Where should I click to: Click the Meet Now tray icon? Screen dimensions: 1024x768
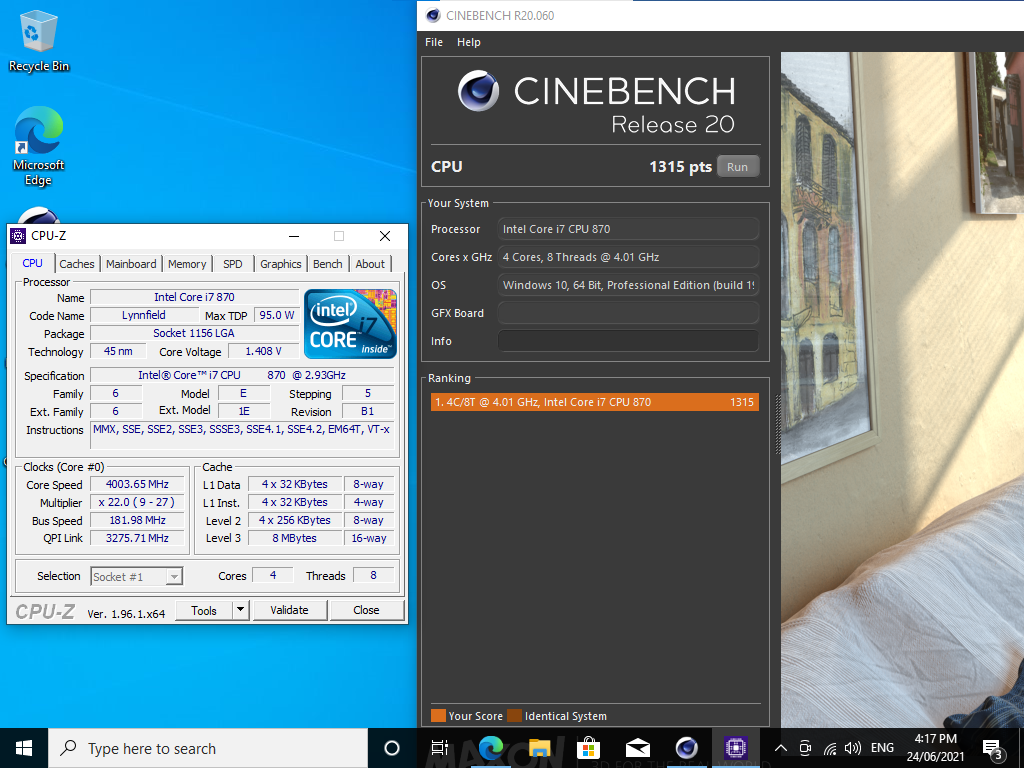coord(805,748)
